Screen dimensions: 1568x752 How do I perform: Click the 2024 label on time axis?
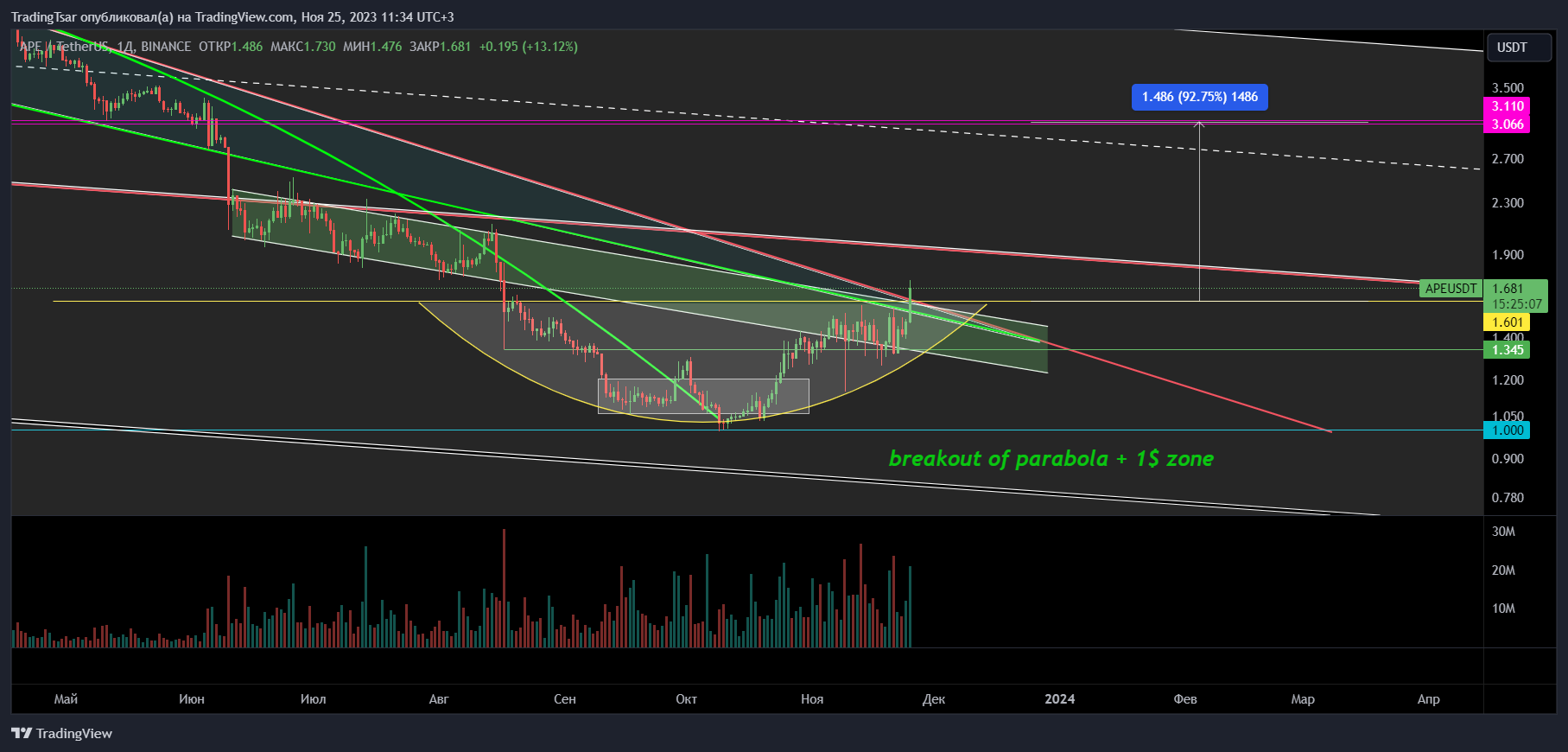click(x=1060, y=699)
